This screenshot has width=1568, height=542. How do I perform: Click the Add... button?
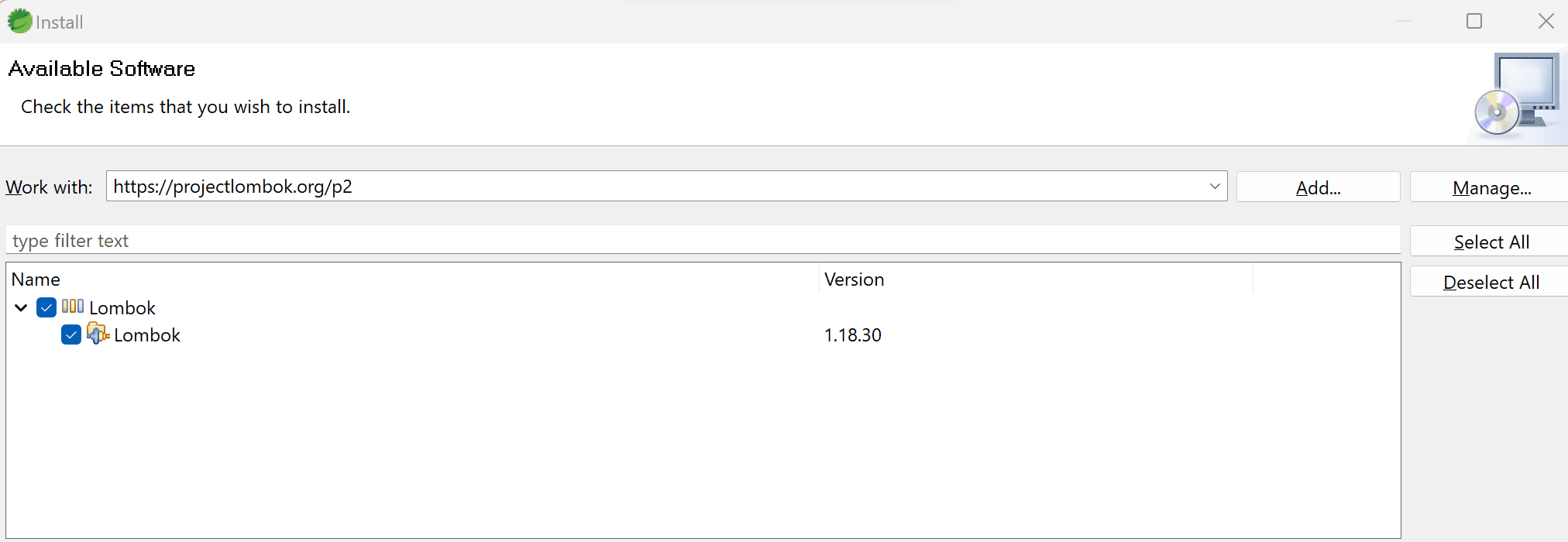click(x=1318, y=187)
